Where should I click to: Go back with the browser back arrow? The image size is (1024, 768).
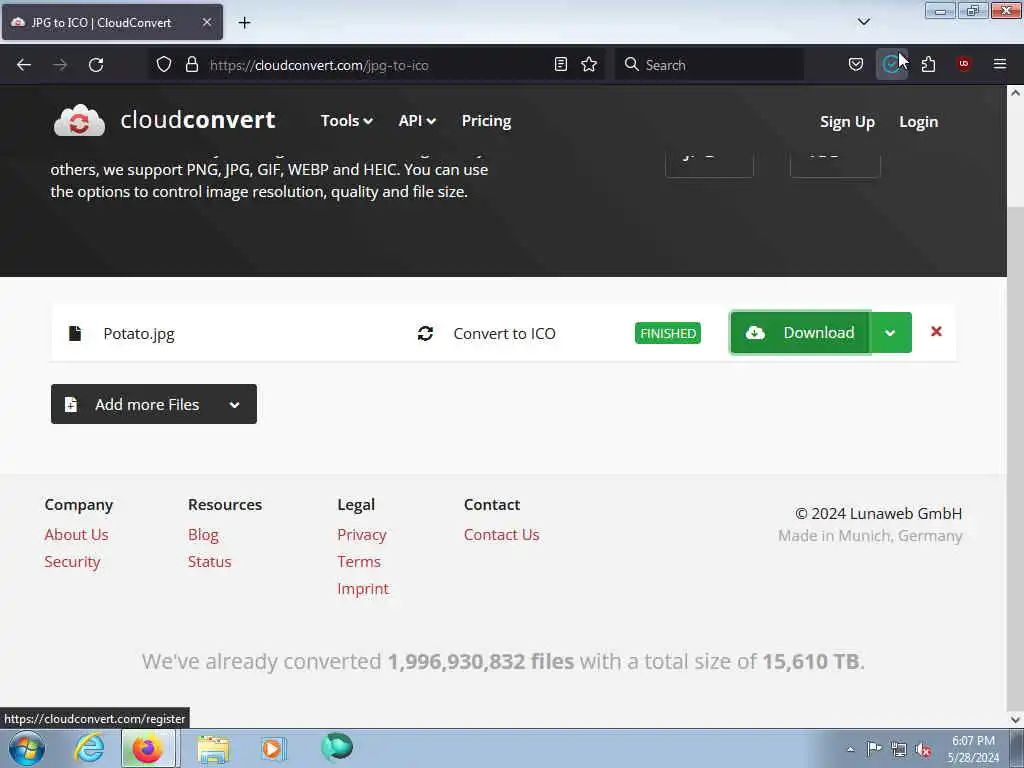pos(24,65)
